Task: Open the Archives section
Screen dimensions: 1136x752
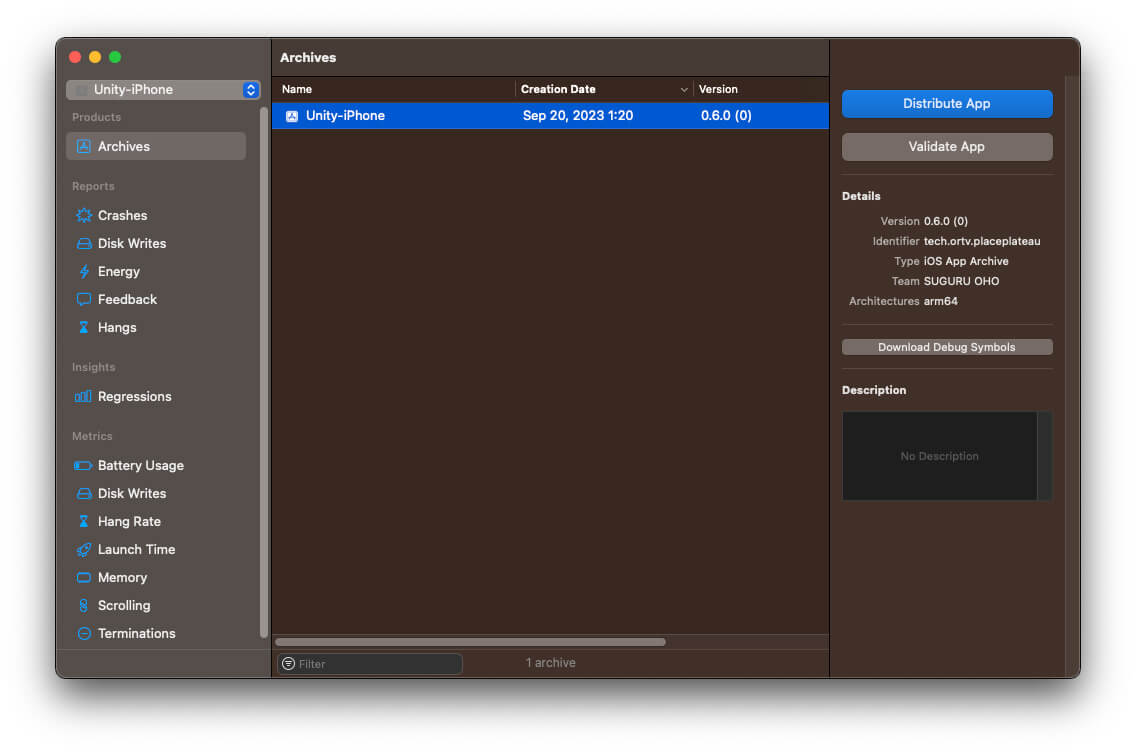Action: pos(156,146)
